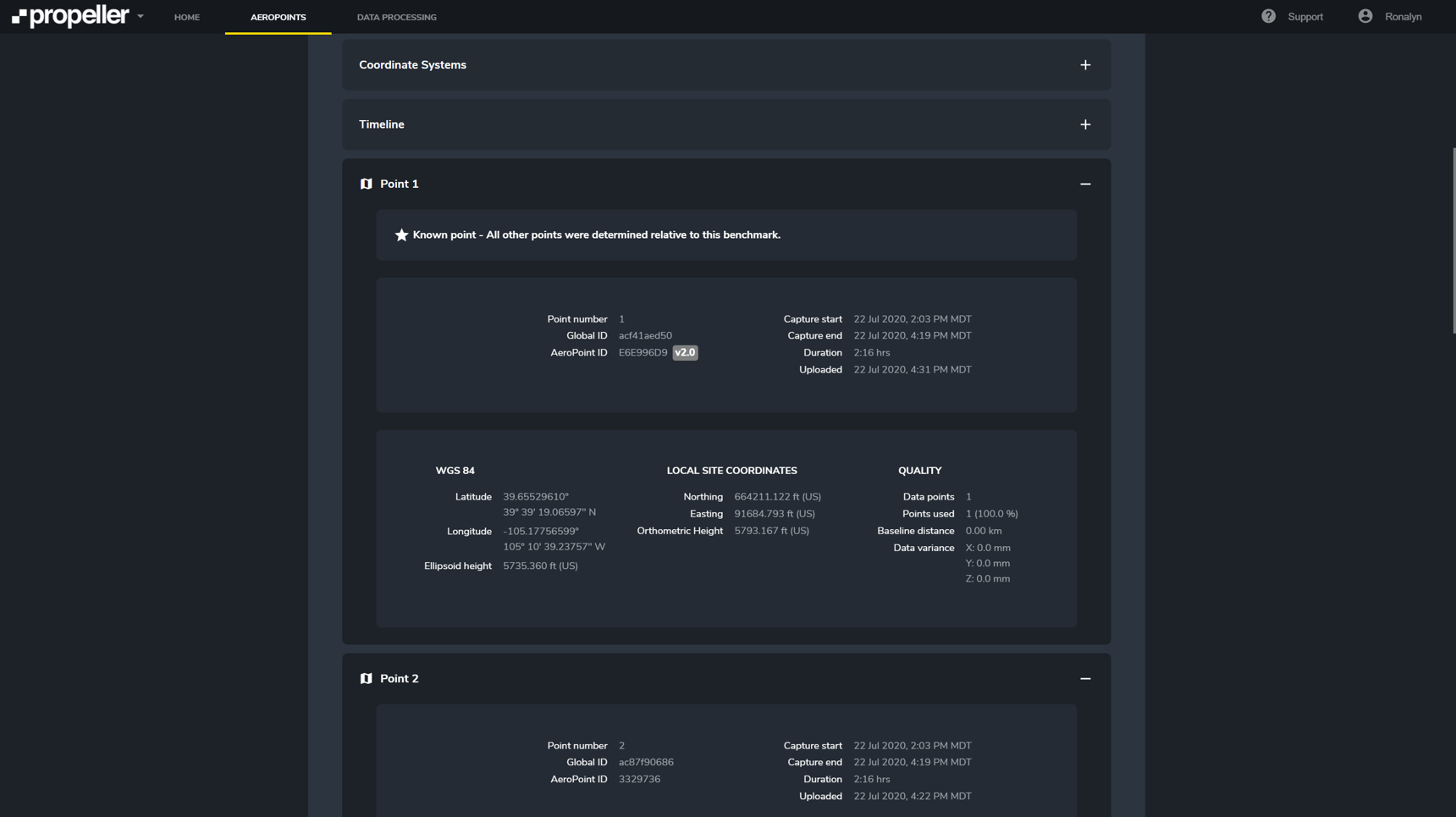This screenshot has height=817, width=1456.
Task: Select the AeroPoints tab
Action: 278,17
